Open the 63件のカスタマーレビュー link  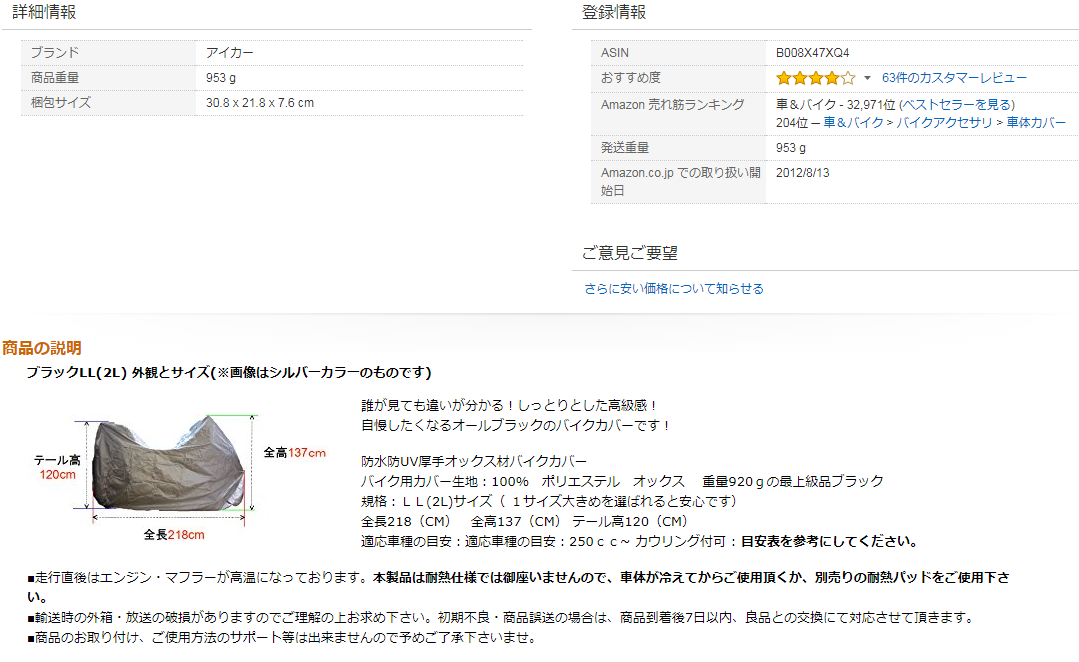click(x=954, y=78)
